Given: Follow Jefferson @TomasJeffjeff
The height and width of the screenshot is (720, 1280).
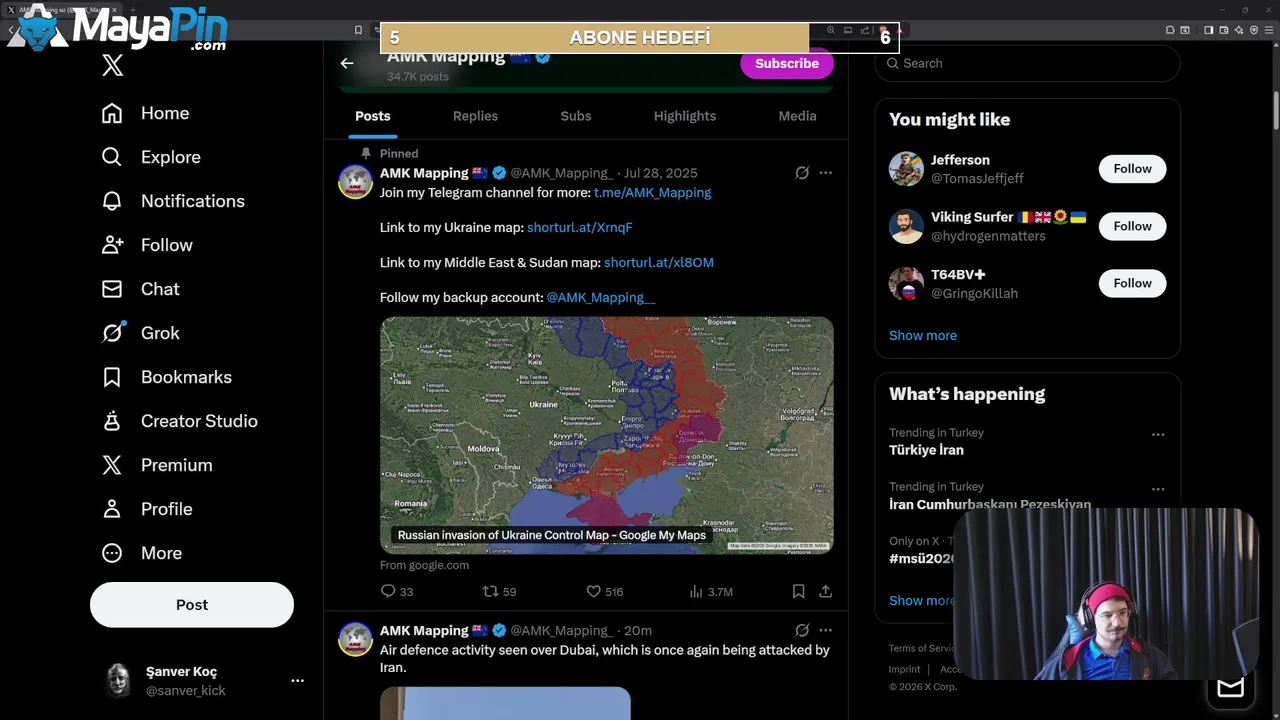Looking at the screenshot, I should pyautogui.click(x=1132, y=169).
